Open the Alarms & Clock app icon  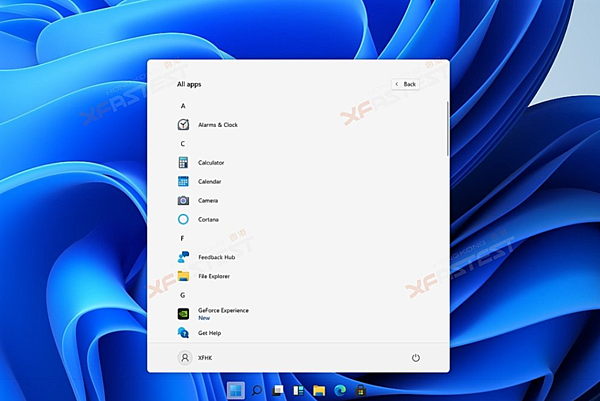[183, 125]
